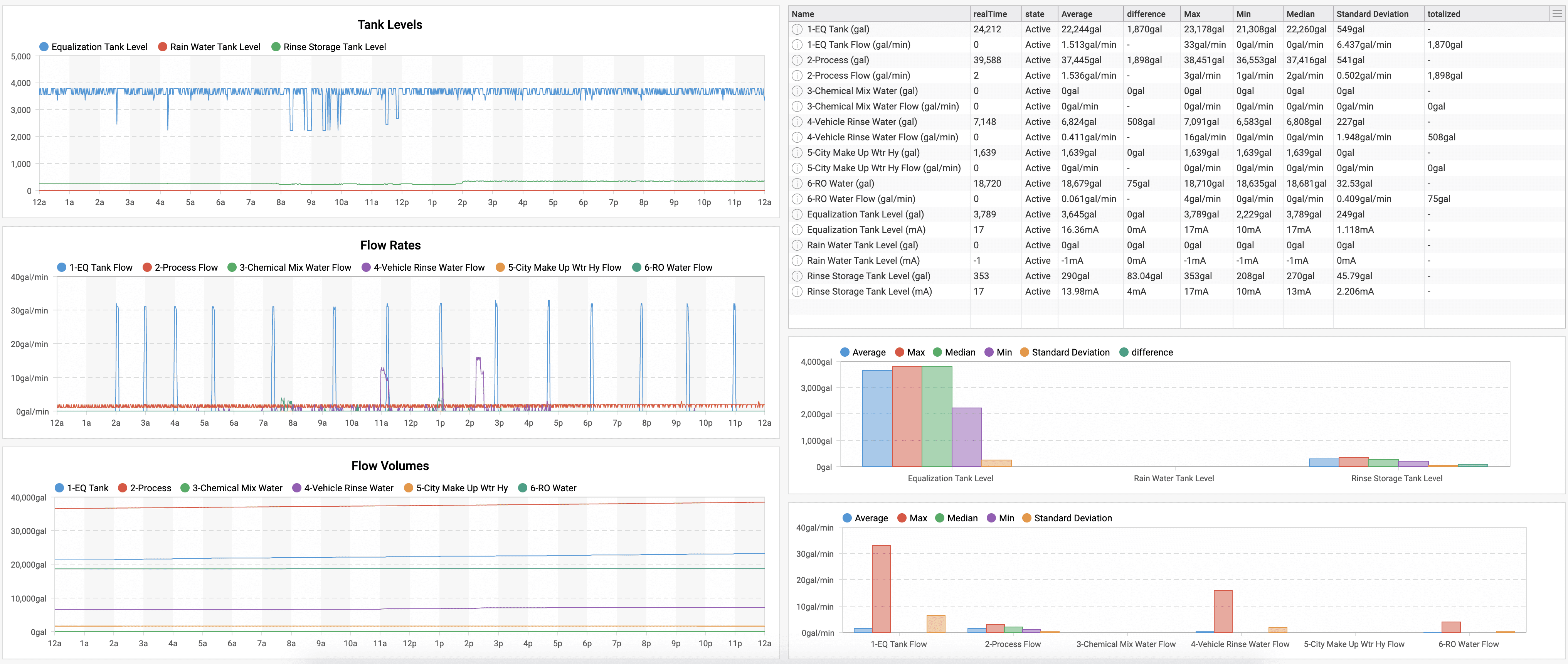Toggle 6-RO Water Flow in Flow Rates legend
The image size is (1568, 664).
coord(673,268)
